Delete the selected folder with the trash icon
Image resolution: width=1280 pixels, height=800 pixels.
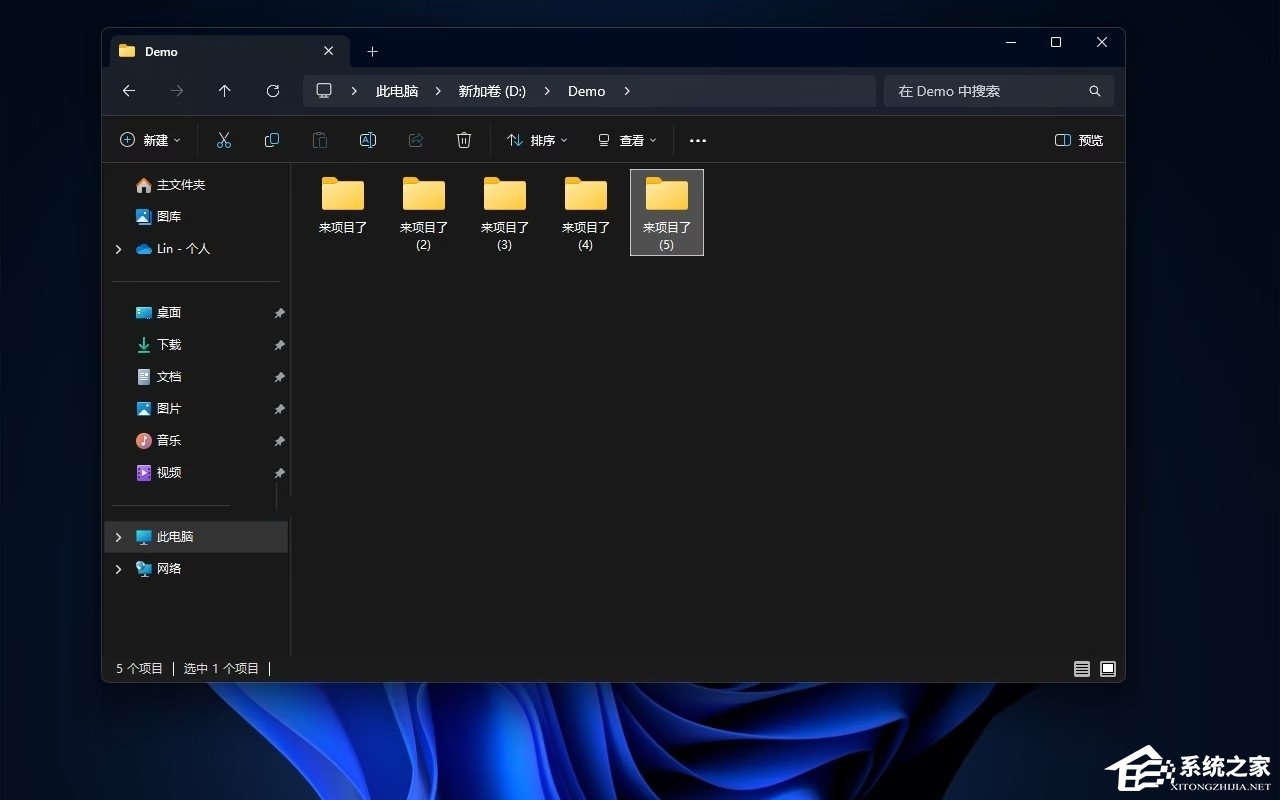463,140
